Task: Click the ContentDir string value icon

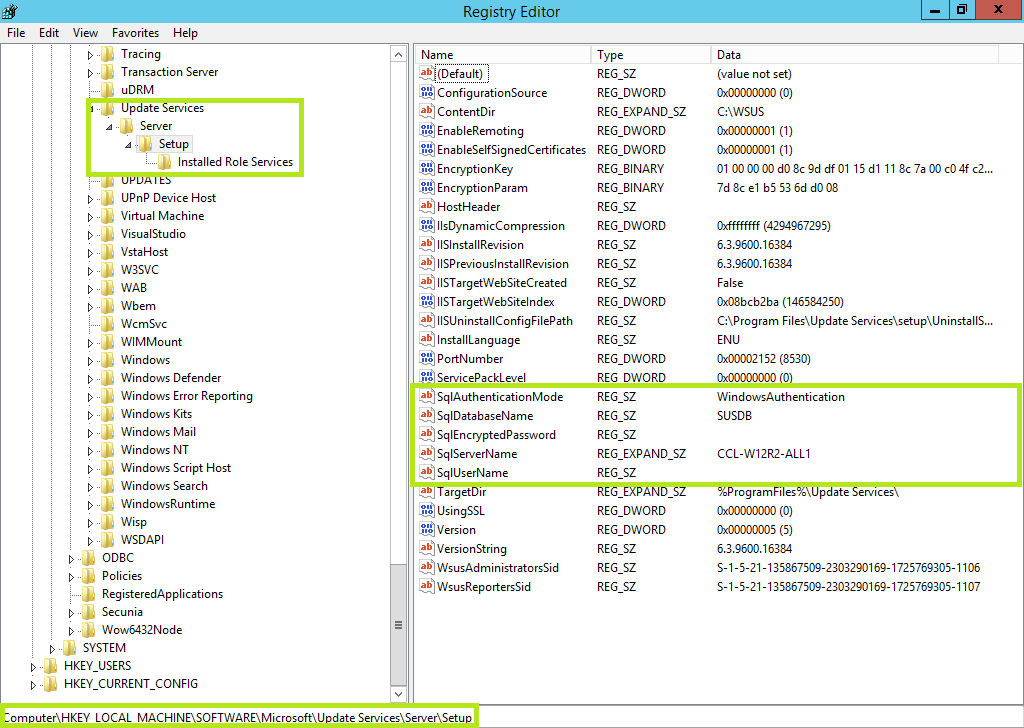Action: pyautogui.click(x=426, y=111)
